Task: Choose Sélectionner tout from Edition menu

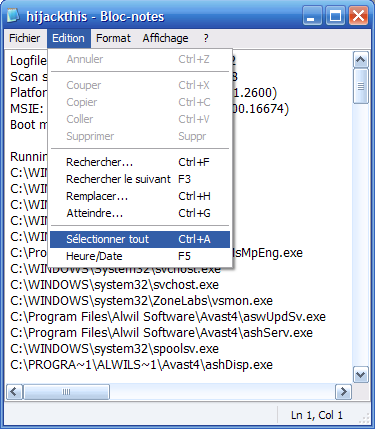Action: [140, 239]
